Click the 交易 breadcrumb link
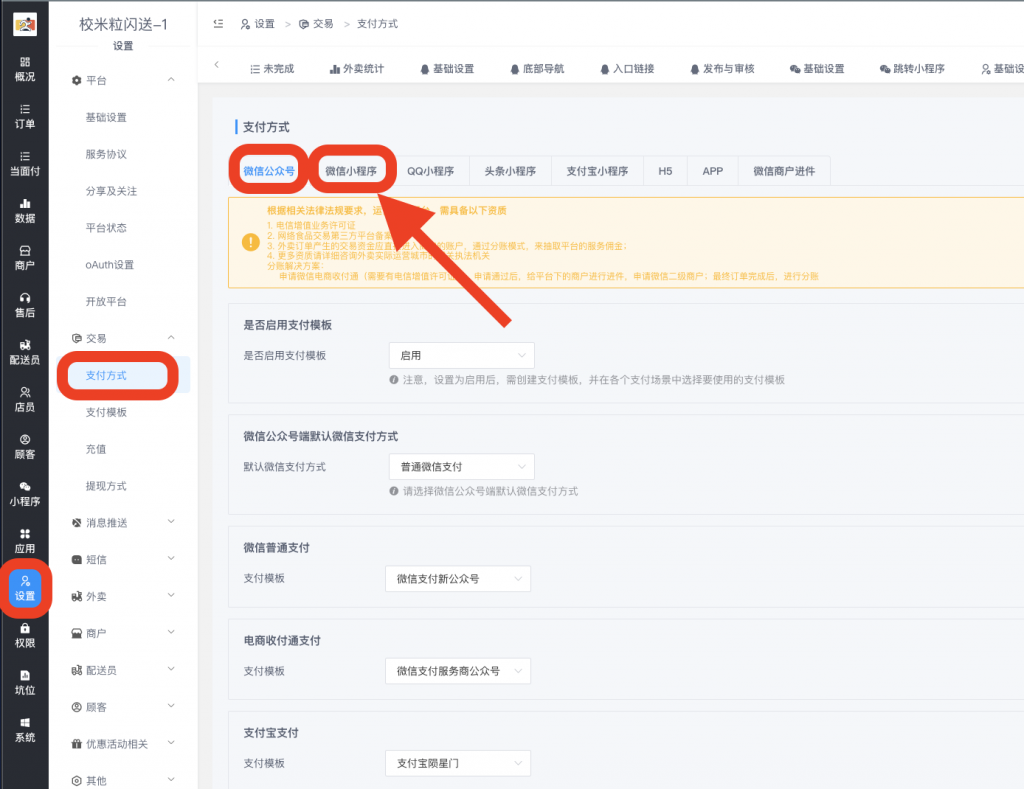This screenshot has width=1024, height=789. click(315, 24)
